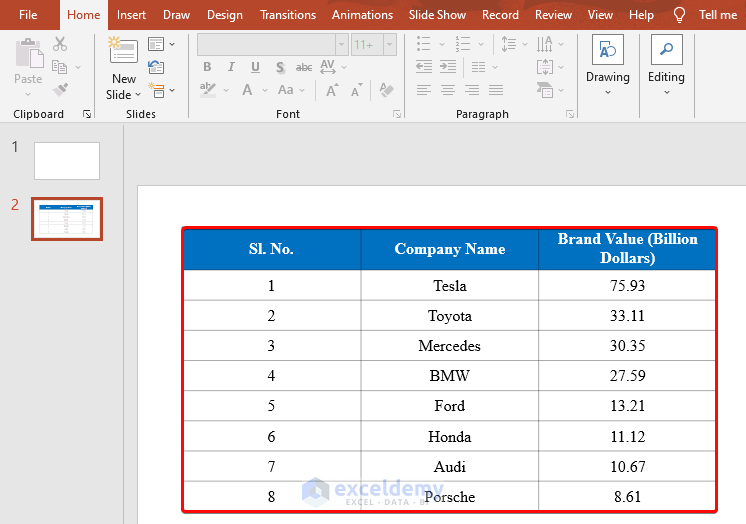Click the Reset slide icon
Image resolution: width=746 pixels, height=524 pixels.
point(156,67)
